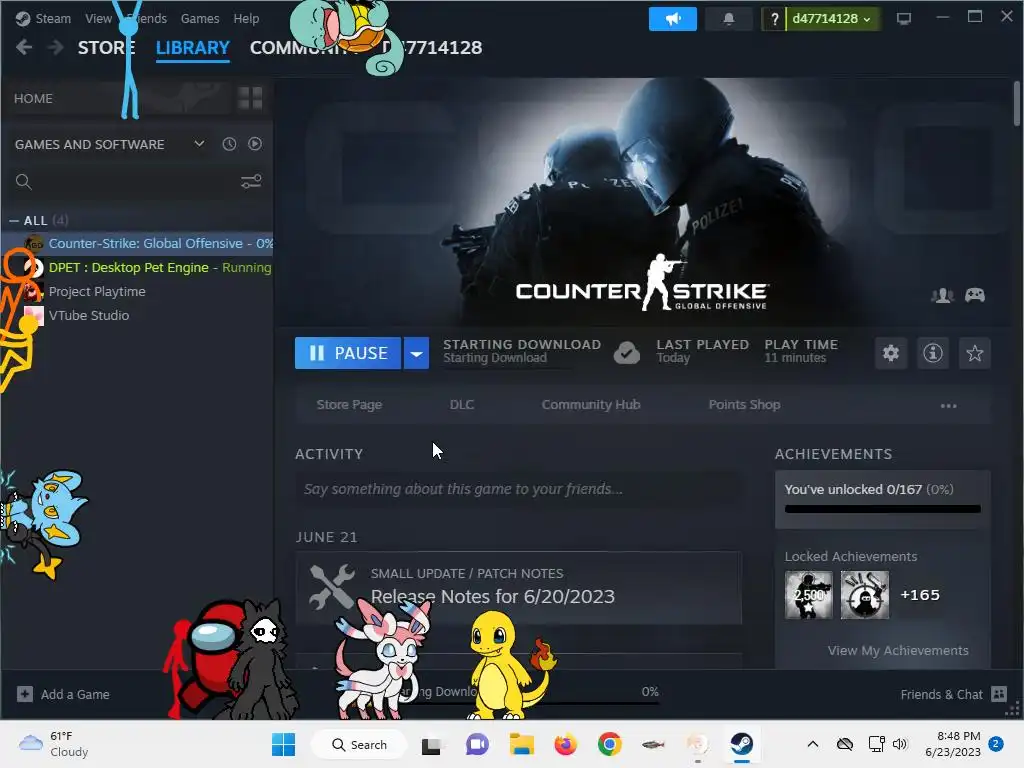Click the multiplayer friends icon on banner
1024x768 pixels.
pos(942,296)
